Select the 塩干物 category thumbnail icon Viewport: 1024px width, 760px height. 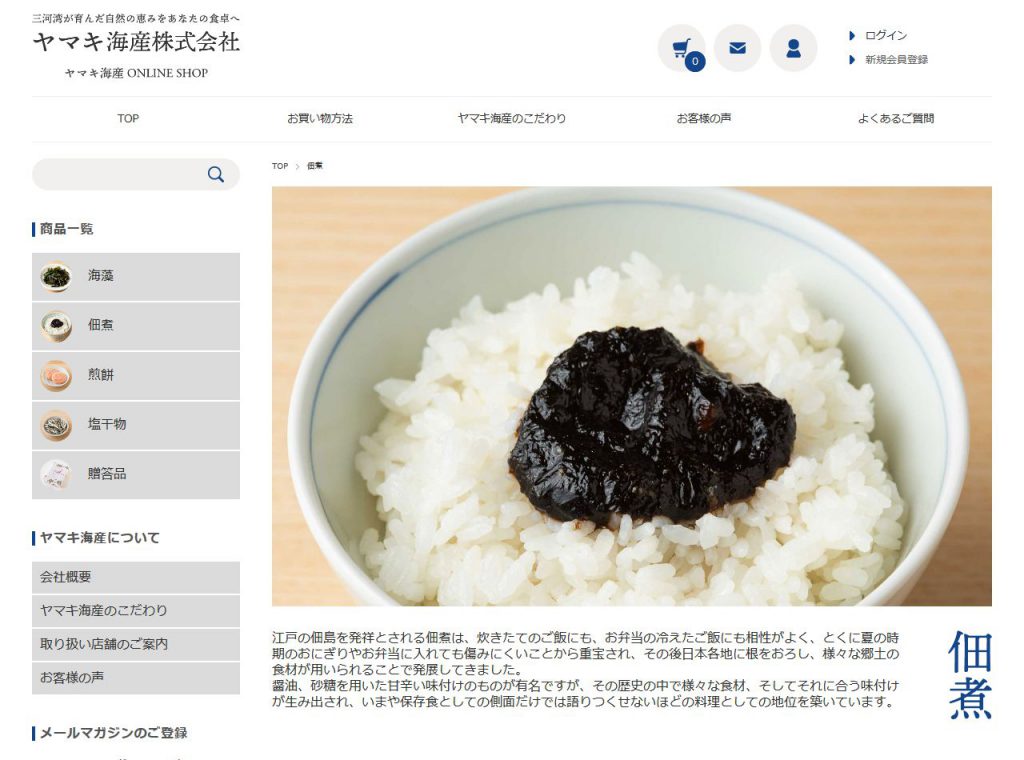(x=56, y=425)
